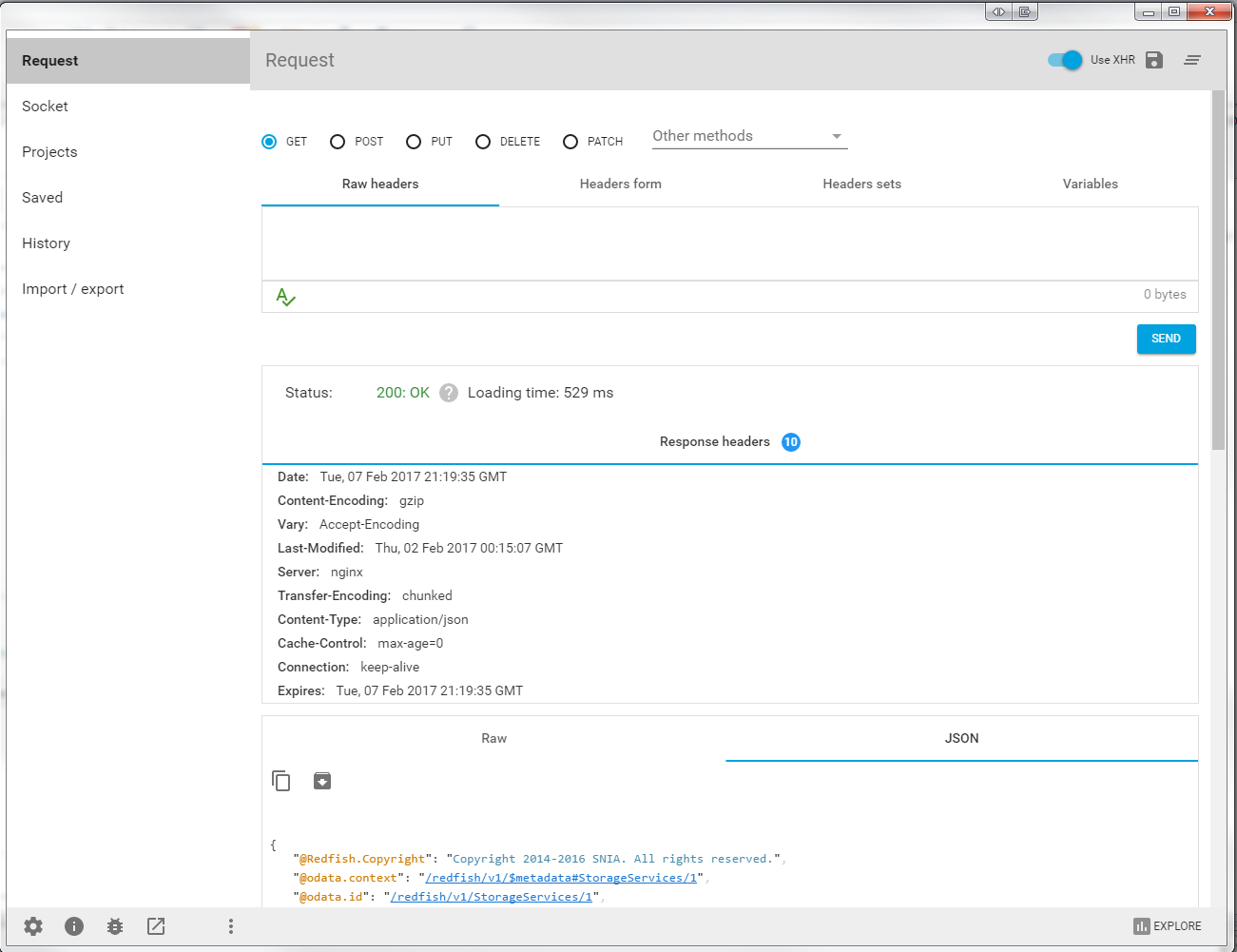Switch to the Raw response tab

pos(493,739)
